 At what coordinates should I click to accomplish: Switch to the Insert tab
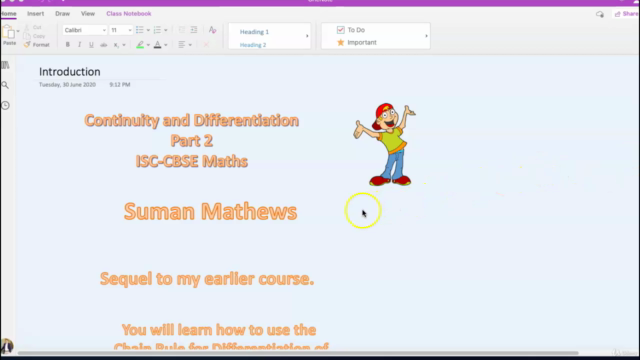point(36,13)
